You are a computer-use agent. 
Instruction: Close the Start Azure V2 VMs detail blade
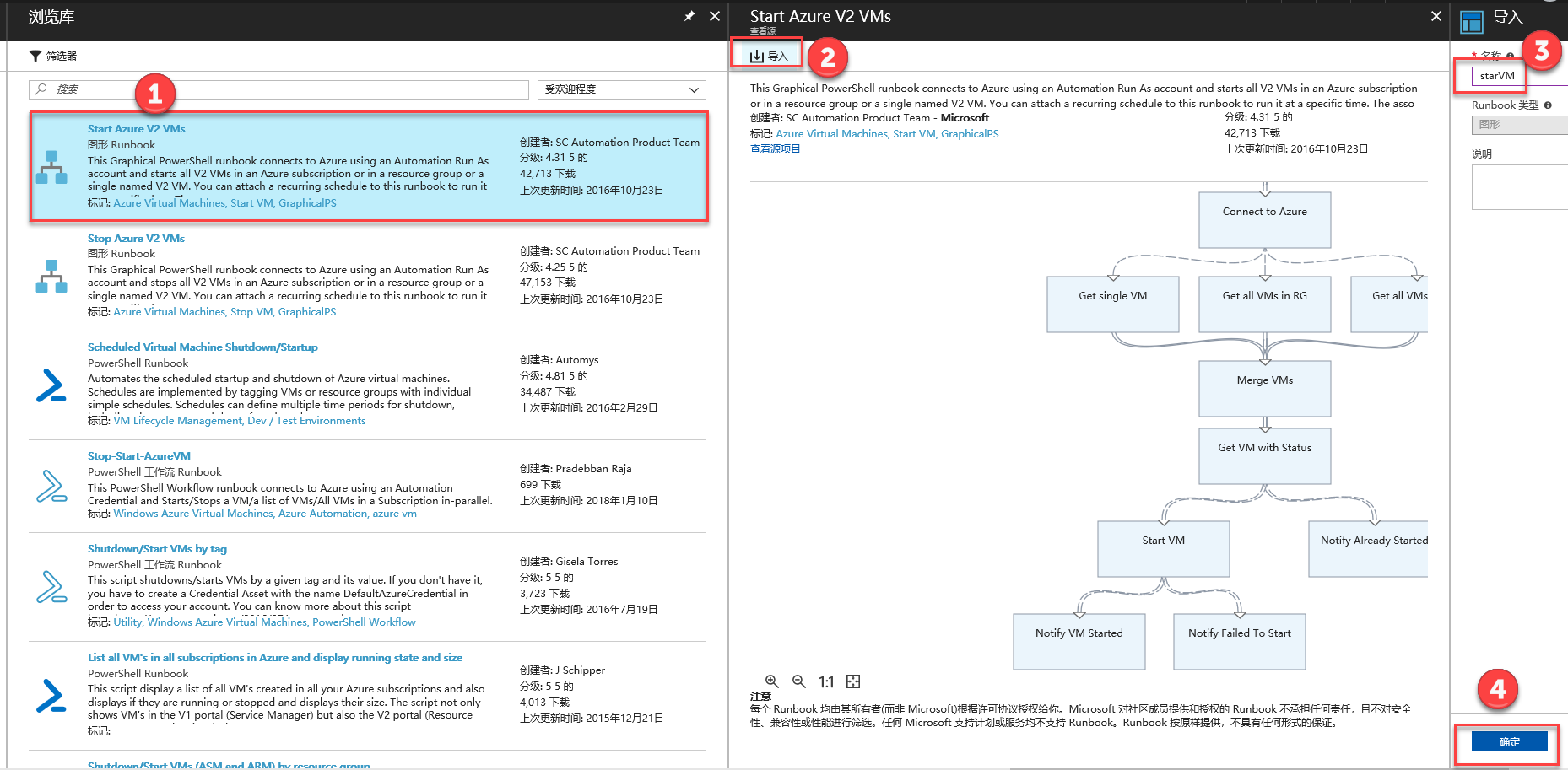coord(1436,16)
